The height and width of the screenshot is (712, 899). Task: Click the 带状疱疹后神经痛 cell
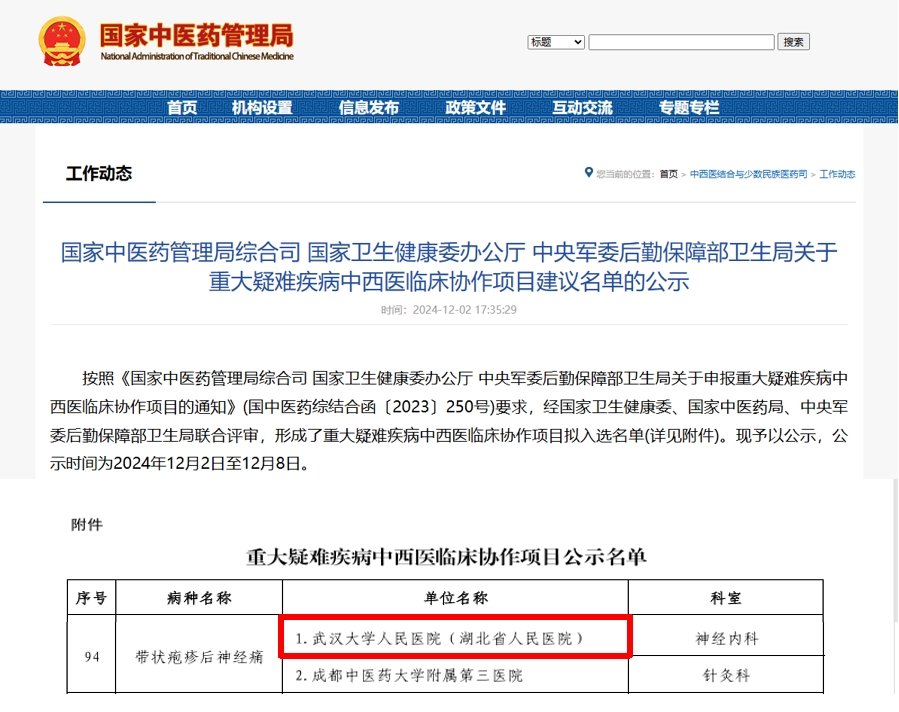[199, 656]
